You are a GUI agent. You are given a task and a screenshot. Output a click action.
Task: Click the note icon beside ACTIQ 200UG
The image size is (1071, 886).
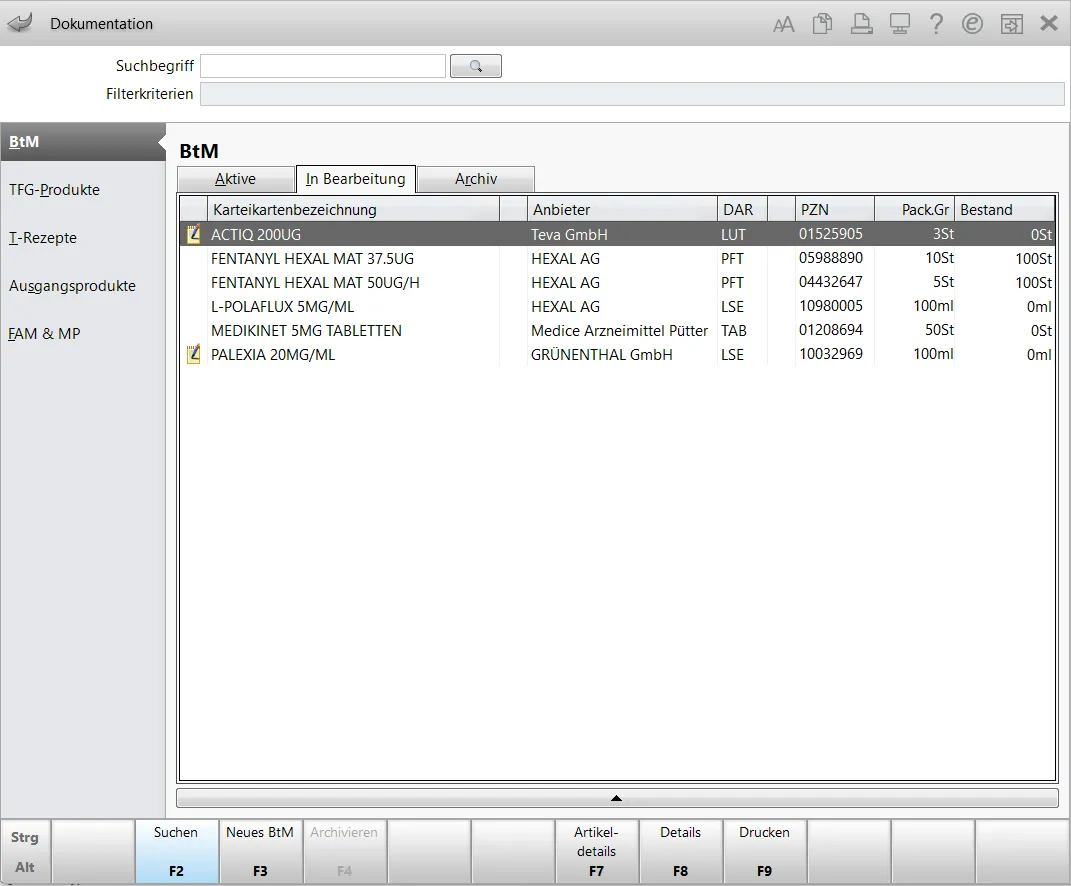click(x=194, y=234)
